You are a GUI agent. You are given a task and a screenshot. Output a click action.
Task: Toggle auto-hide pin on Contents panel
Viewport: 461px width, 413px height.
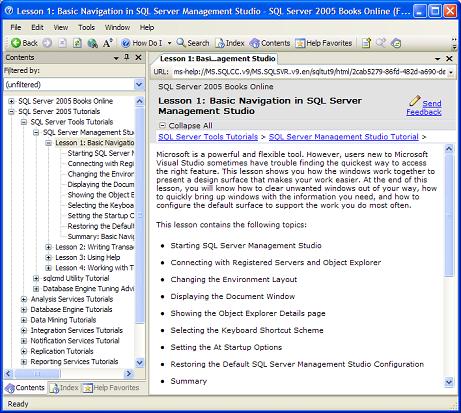(x=127, y=57)
